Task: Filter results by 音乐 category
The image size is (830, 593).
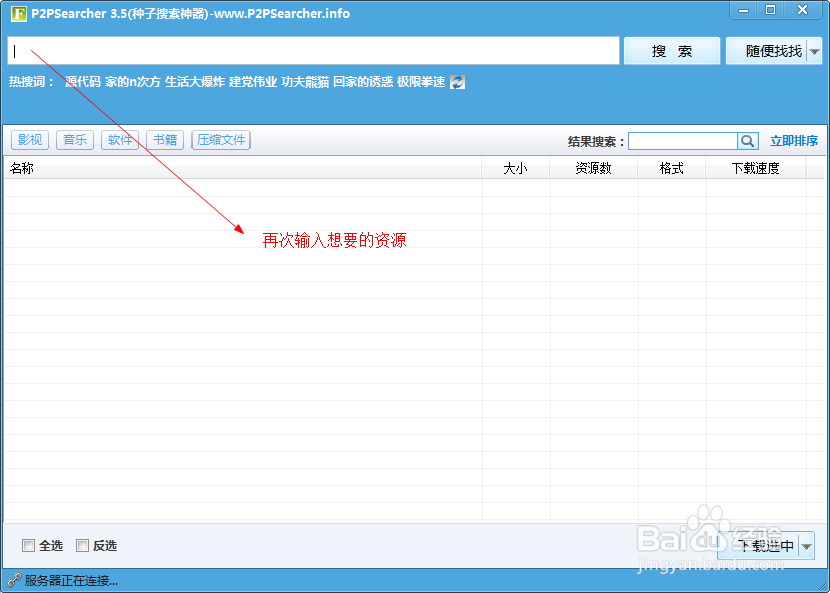Action: click(x=75, y=140)
